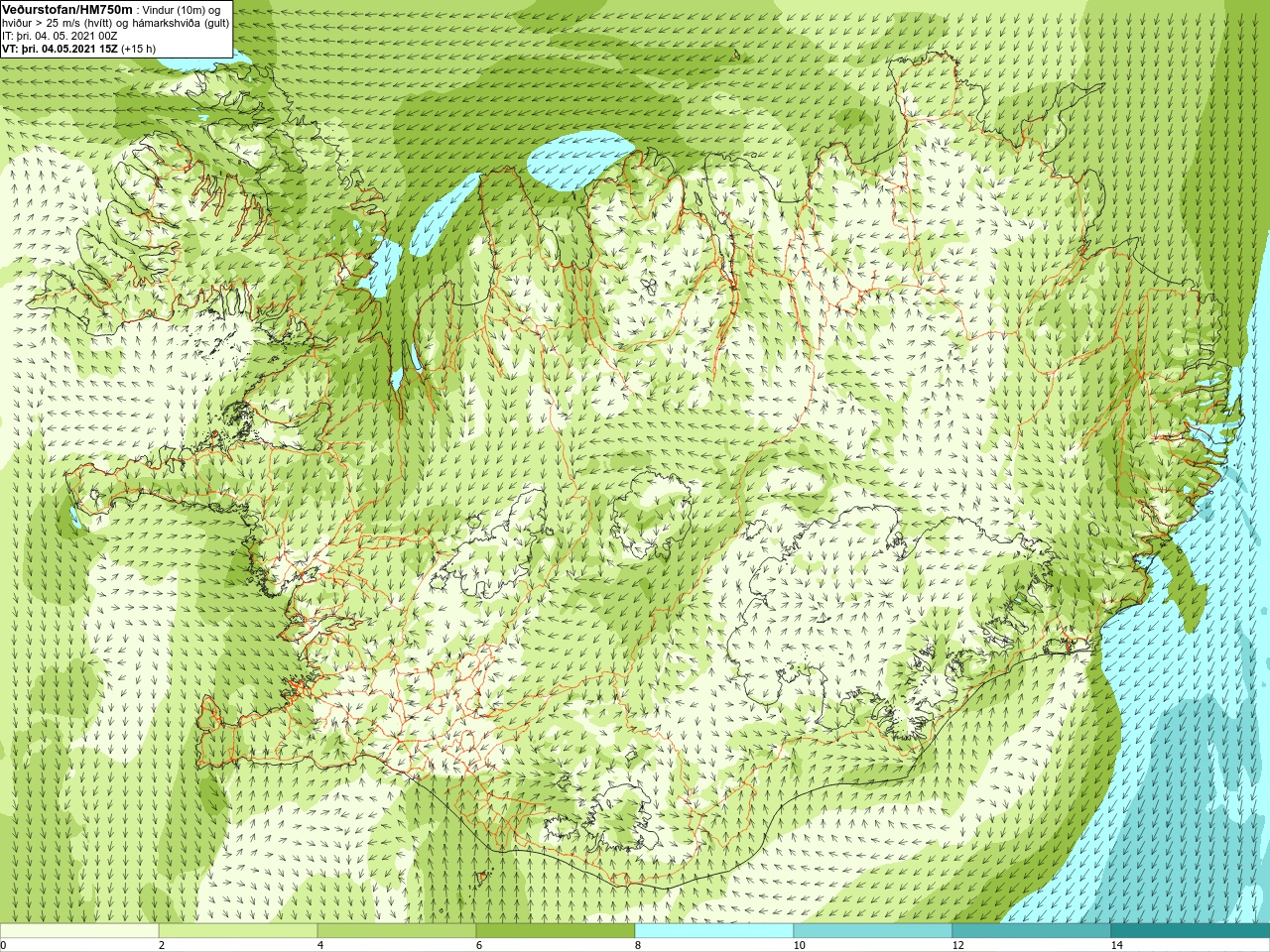This screenshot has width=1270, height=952.
Task: Click the scale label "4"
Action: [x=320, y=945]
